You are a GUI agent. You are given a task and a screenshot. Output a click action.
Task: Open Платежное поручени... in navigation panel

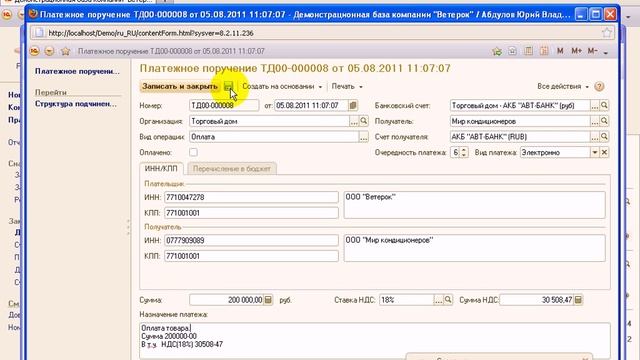point(78,71)
